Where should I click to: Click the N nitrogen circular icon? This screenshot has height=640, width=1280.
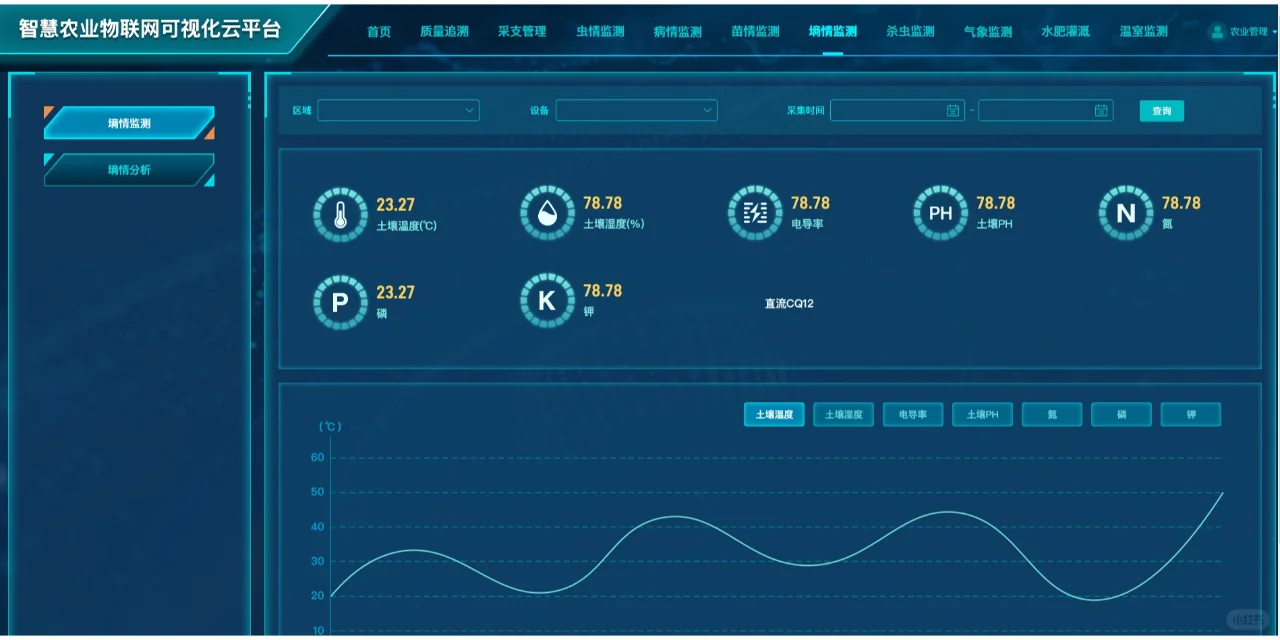tap(1126, 213)
